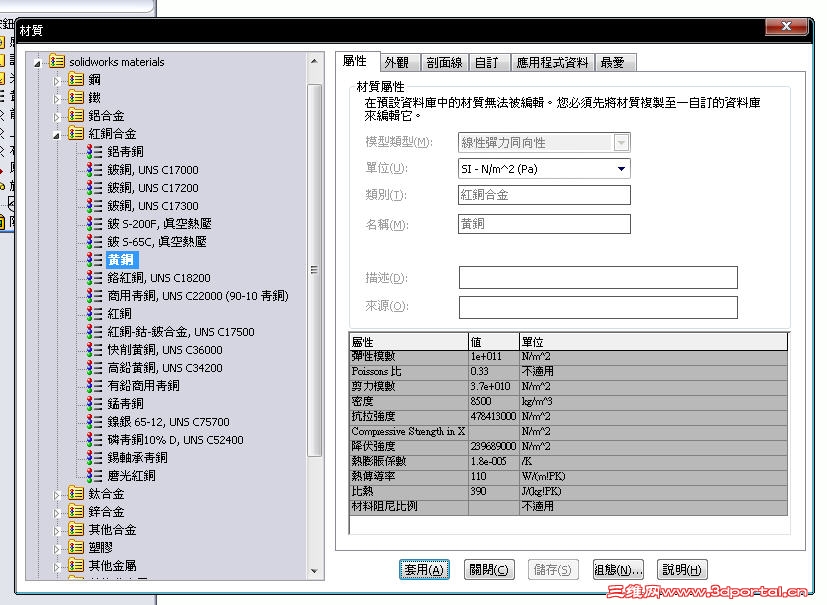
Task: Open the 模型類型 model type dropdown
Action: point(621,142)
